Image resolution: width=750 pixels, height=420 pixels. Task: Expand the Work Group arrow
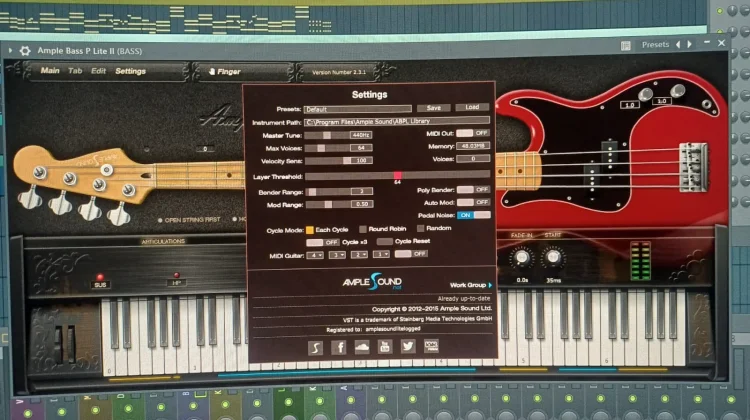pos(490,285)
